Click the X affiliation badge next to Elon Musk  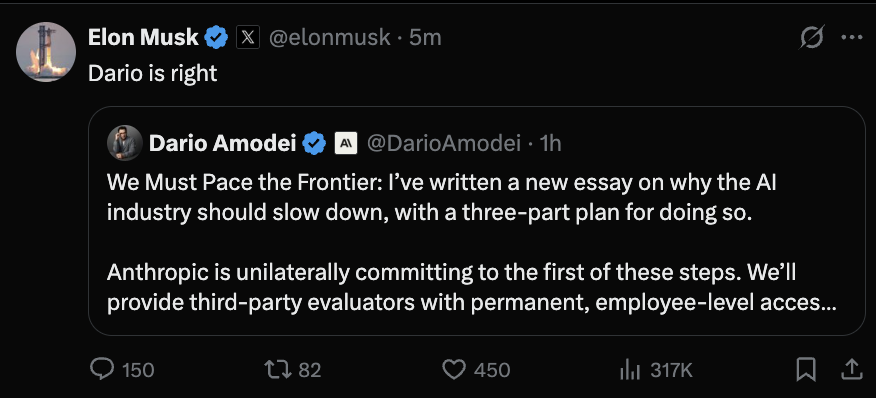click(x=248, y=37)
